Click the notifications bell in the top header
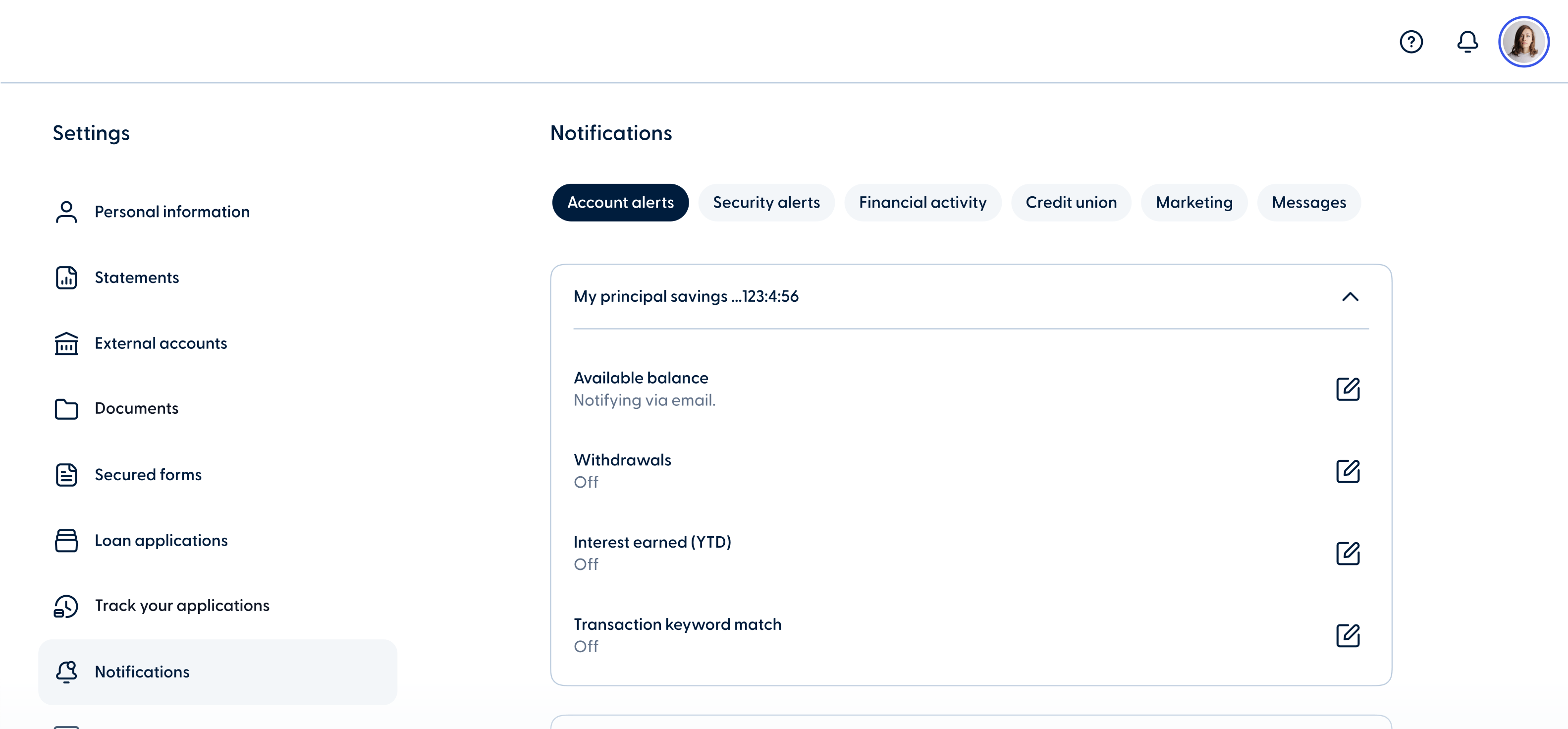Viewport: 1568px width, 729px height. pyautogui.click(x=1467, y=42)
